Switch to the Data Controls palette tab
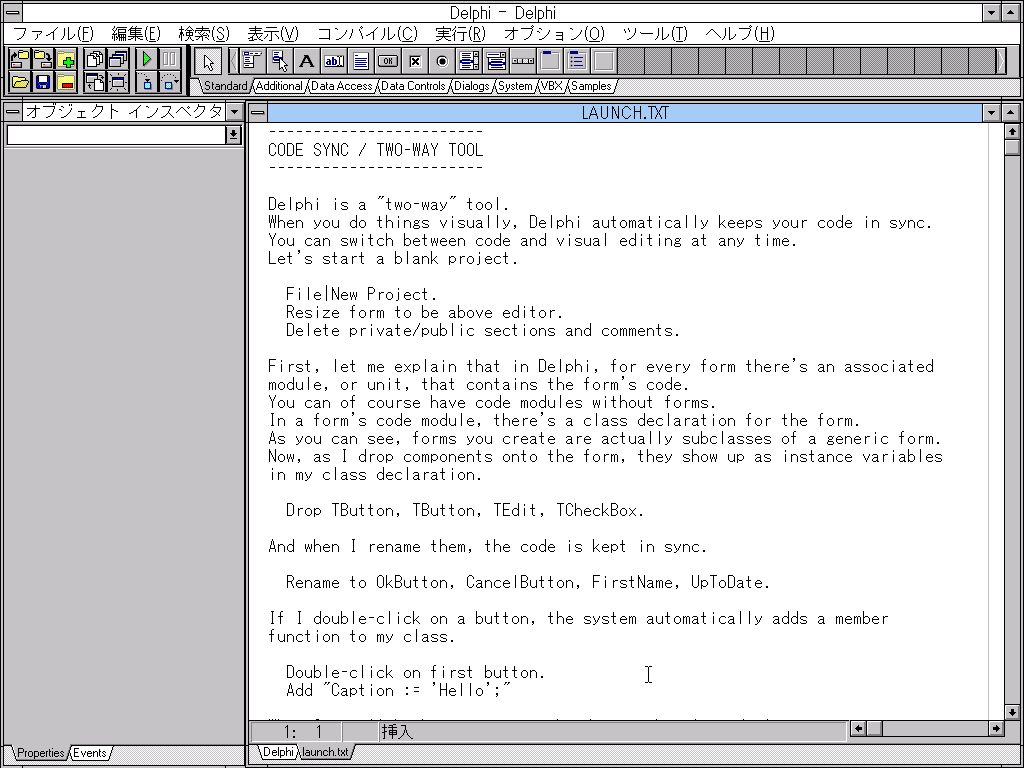Viewport: 1024px width, 768px height. 413,86
